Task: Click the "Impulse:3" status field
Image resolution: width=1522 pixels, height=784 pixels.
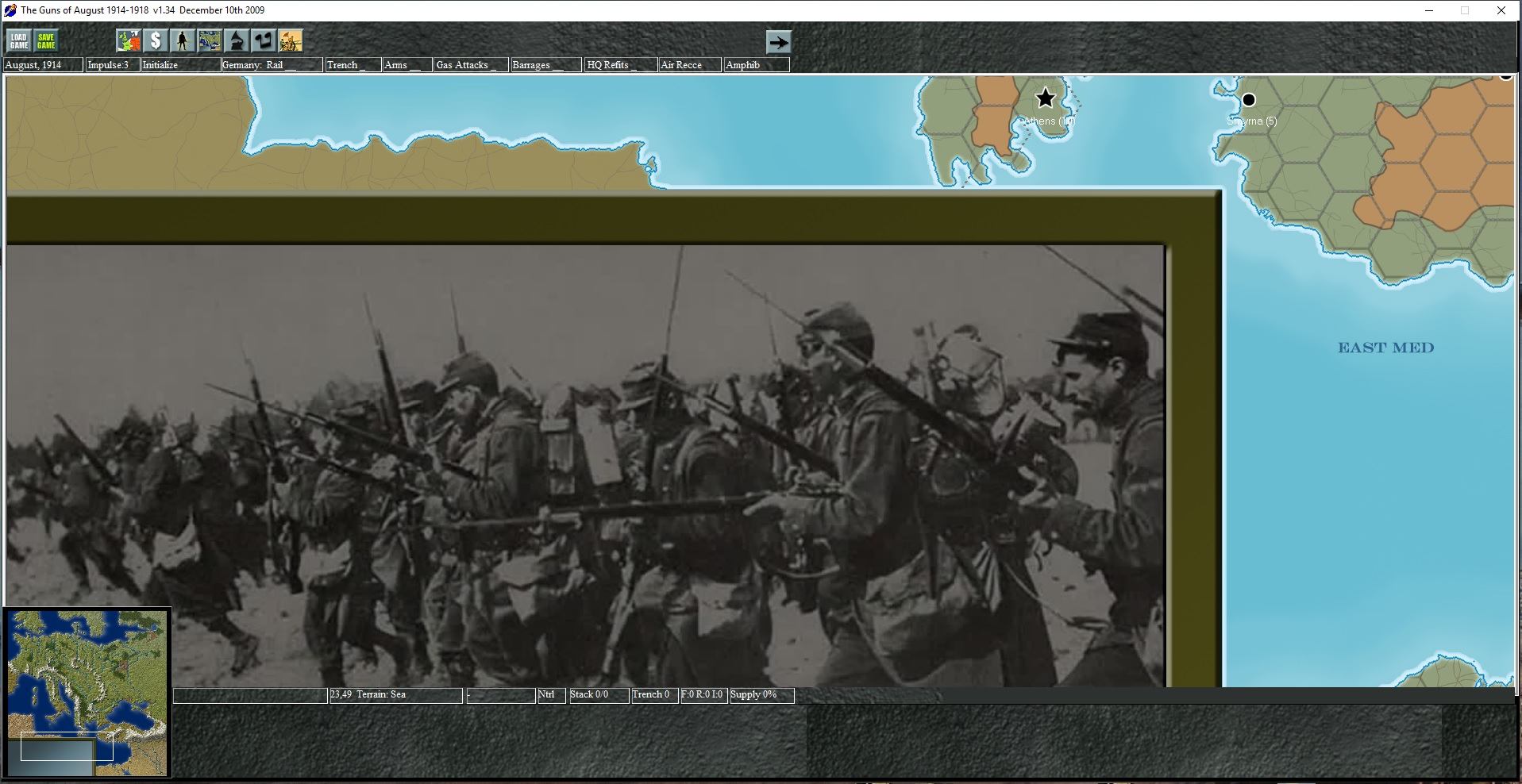Action: (x=113, y=65)
